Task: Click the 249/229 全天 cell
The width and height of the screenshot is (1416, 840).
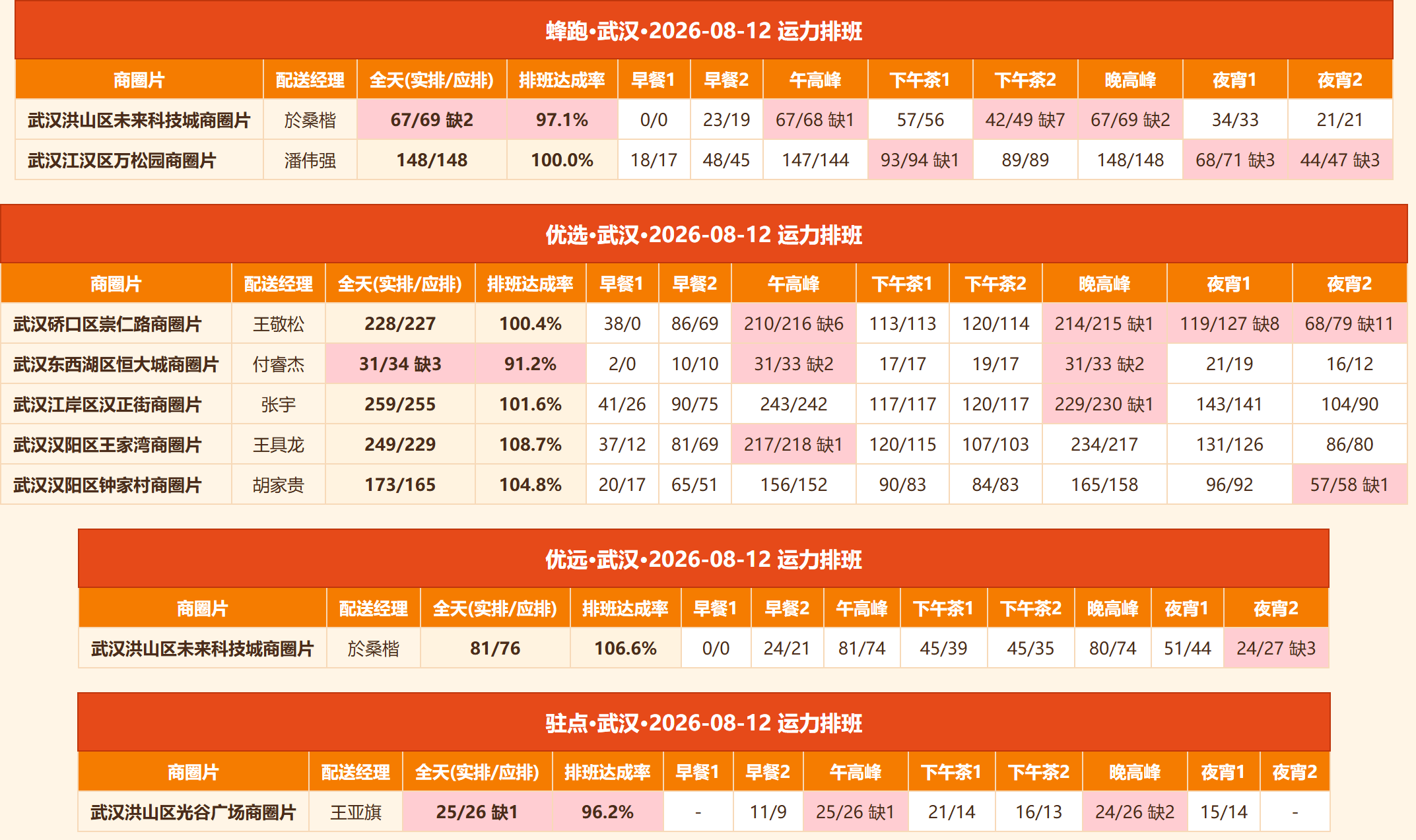Action: tap(400, 445)
